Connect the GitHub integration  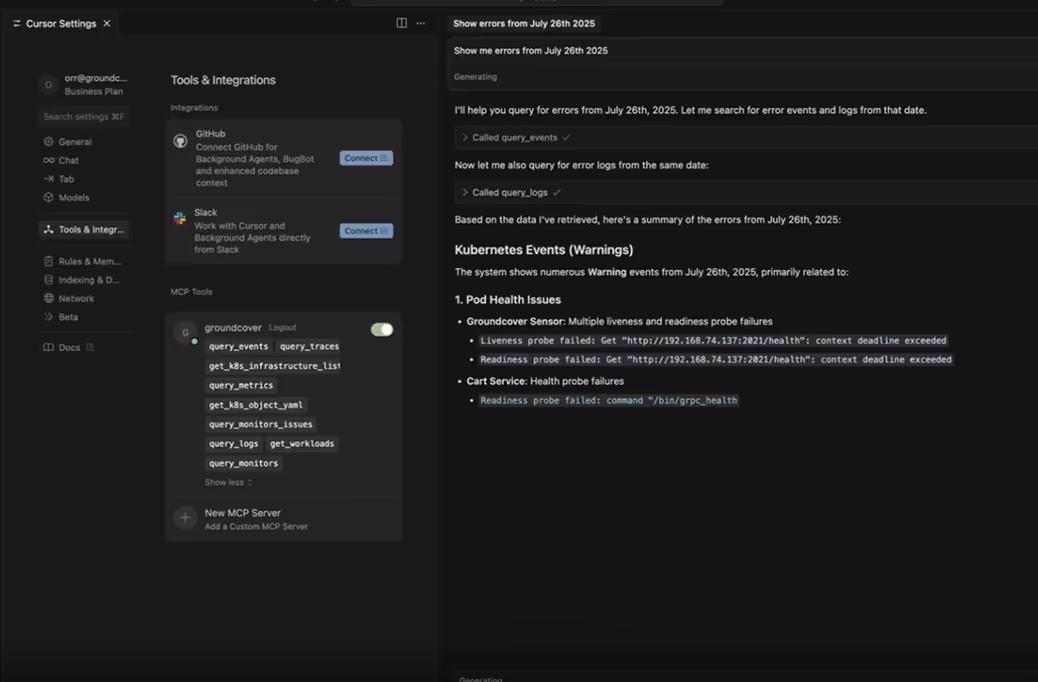[x=366, y=158]
